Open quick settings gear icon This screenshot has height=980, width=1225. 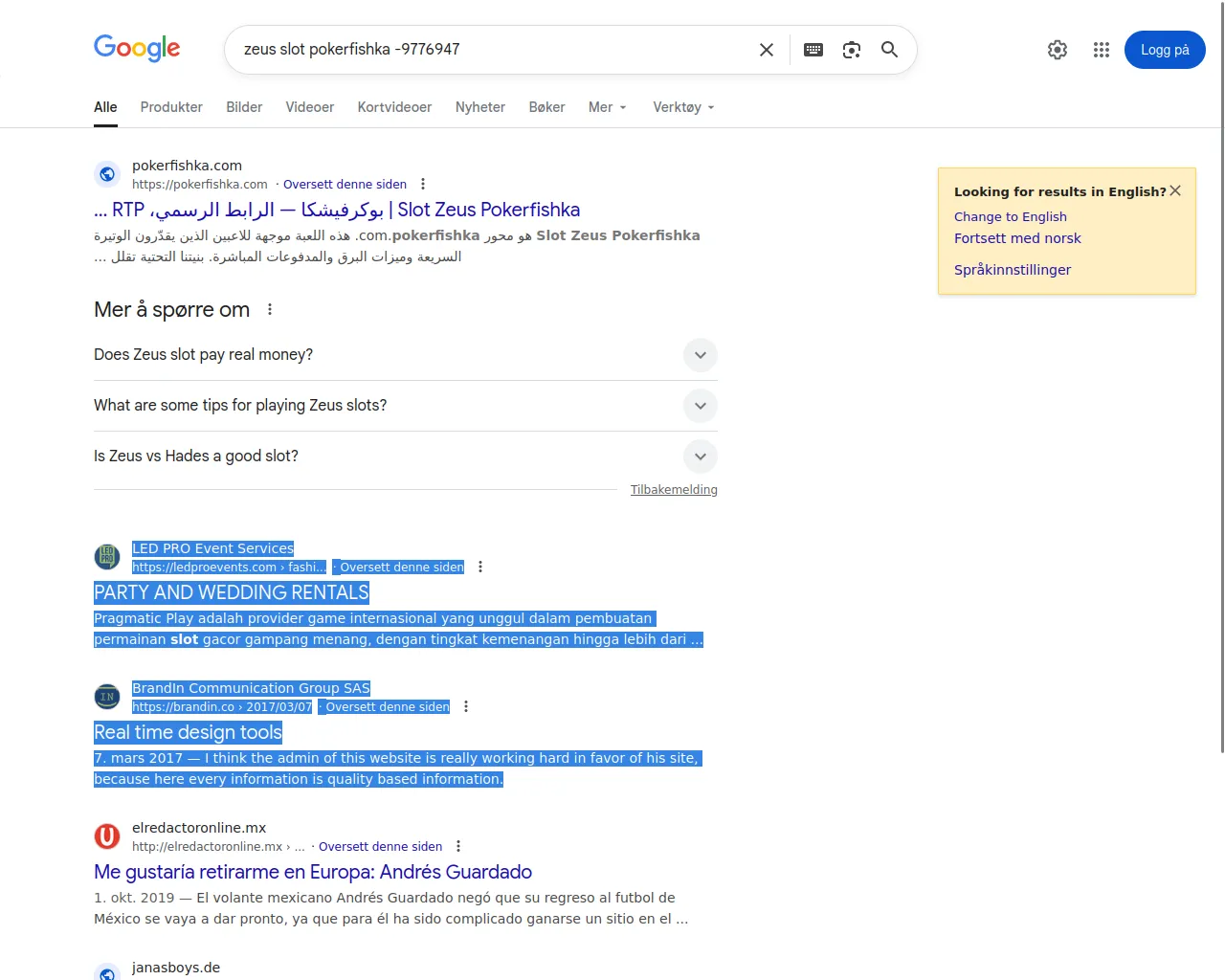tap(1057, 50)
